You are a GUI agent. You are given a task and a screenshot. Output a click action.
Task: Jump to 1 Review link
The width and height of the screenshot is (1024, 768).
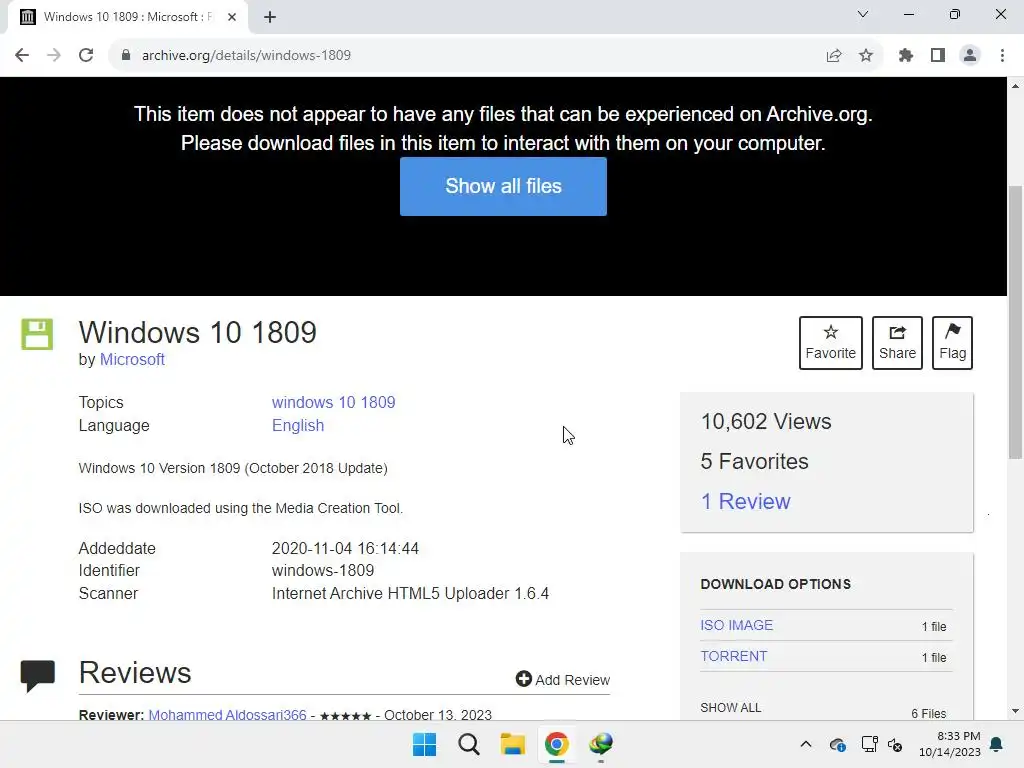pos(746,502)
